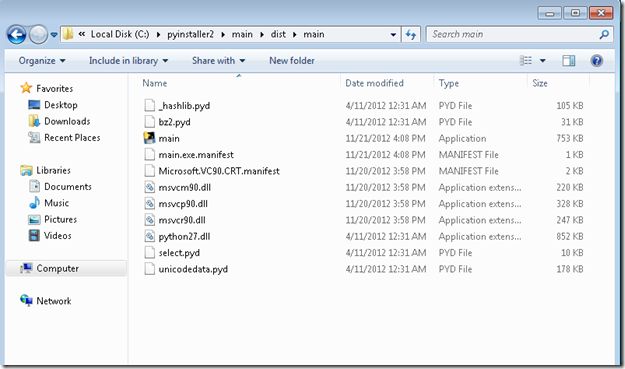
Task: Open the Organize menu
Action: click(42, 61)
